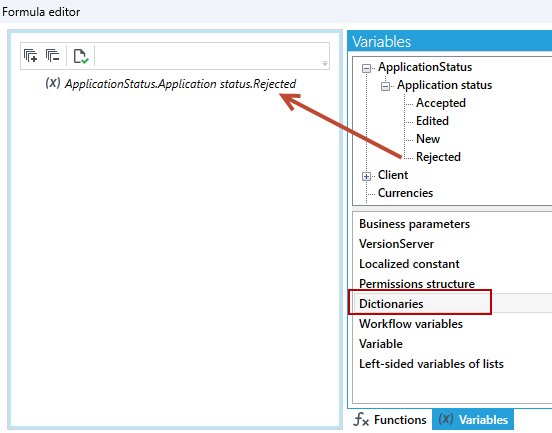Screen dimensions: 552x433
Task: Click the Variables panel header
Action: tap(450, 41)
